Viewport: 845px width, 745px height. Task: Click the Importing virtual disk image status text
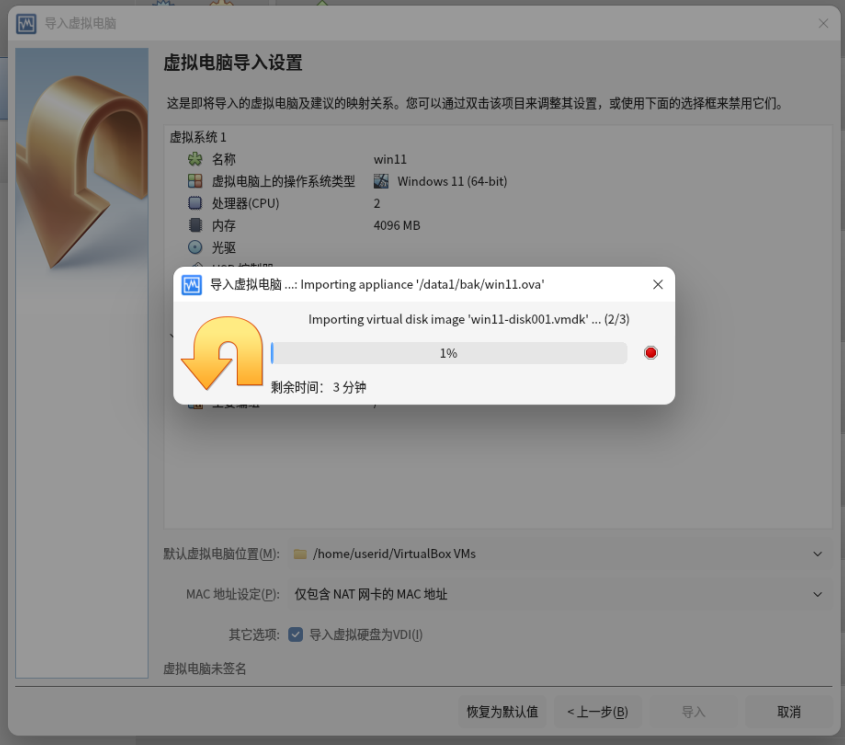point(469,320)
